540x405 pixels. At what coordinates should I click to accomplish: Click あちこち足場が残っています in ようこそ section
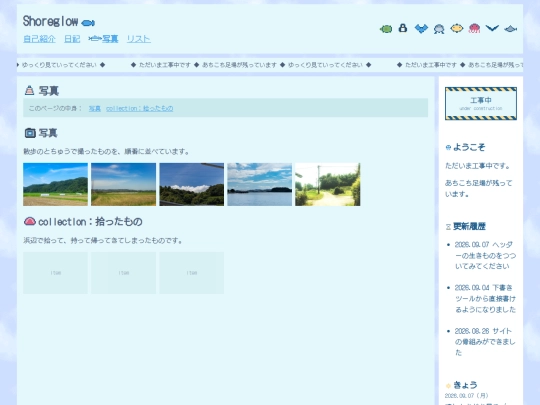478,188
